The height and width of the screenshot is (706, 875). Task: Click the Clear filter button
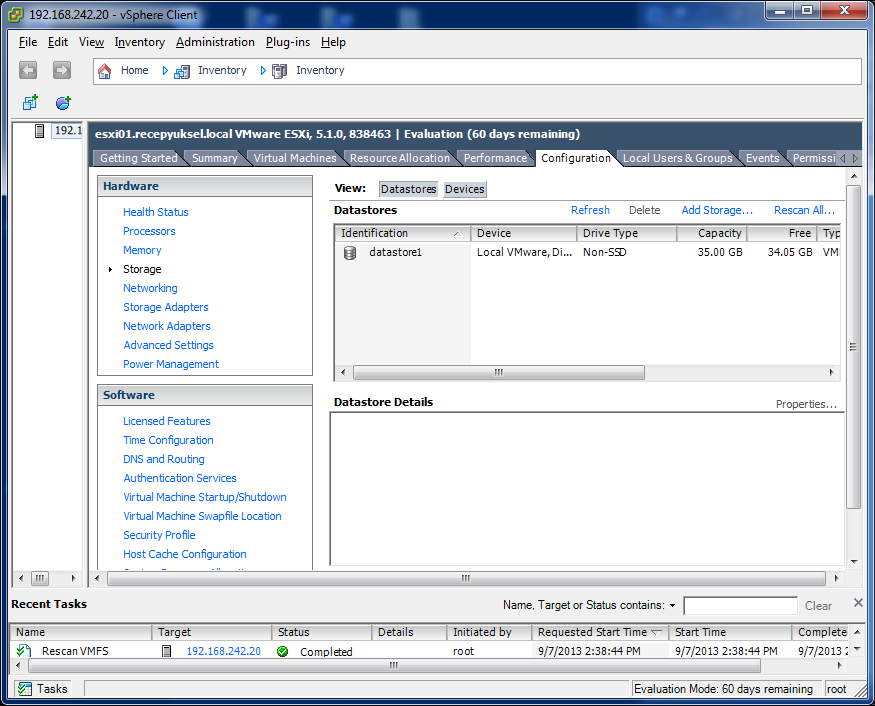coord(818,606)
